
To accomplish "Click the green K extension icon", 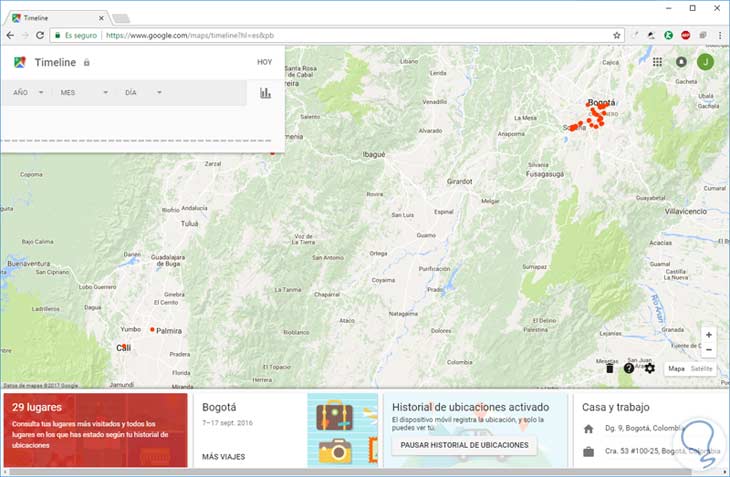I will [669, 35].
